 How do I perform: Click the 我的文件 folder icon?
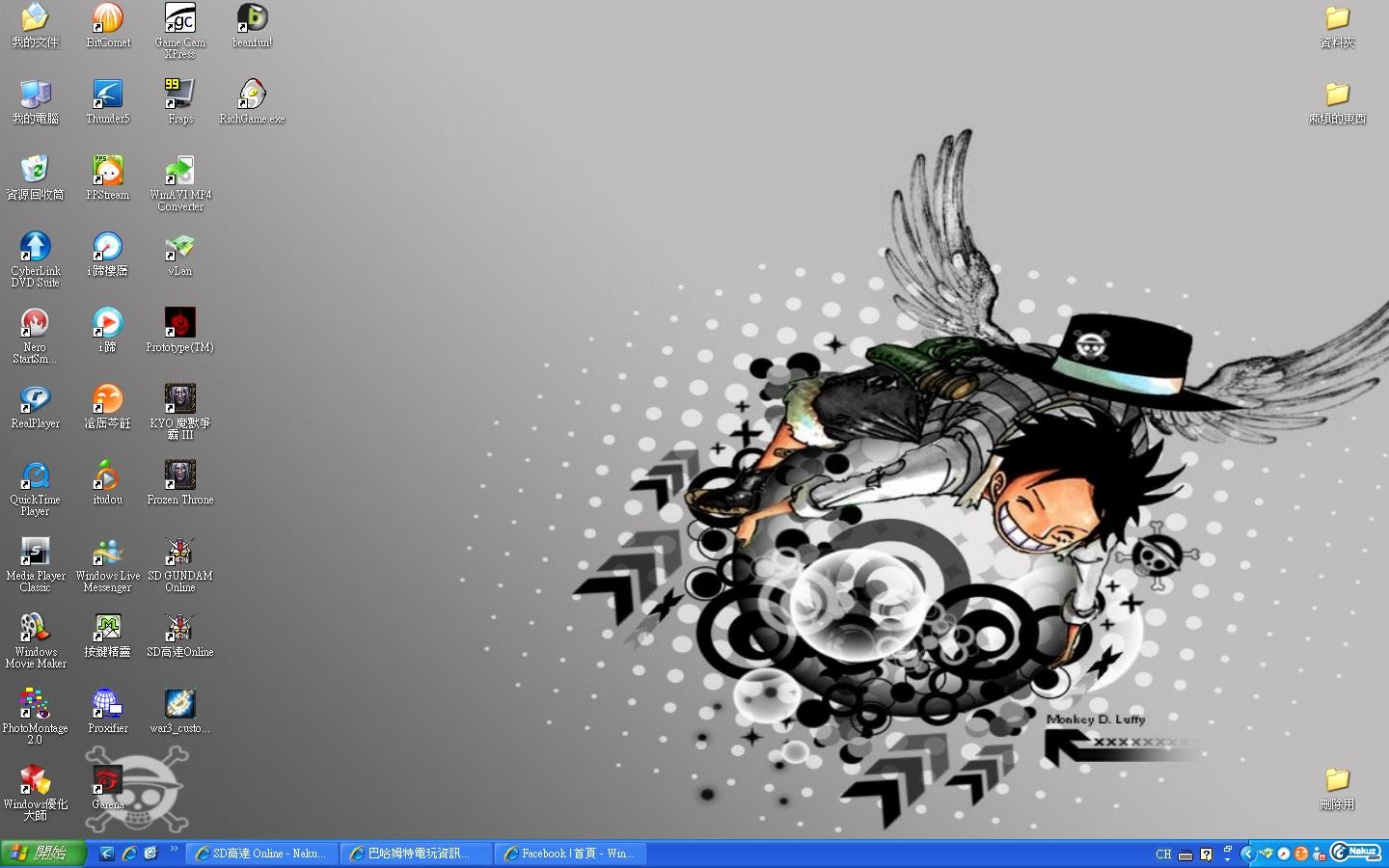coord(36,26)
